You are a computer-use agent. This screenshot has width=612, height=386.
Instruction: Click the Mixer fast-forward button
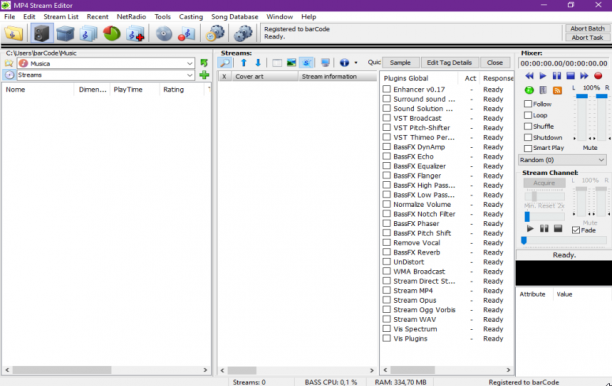[584, 76]
